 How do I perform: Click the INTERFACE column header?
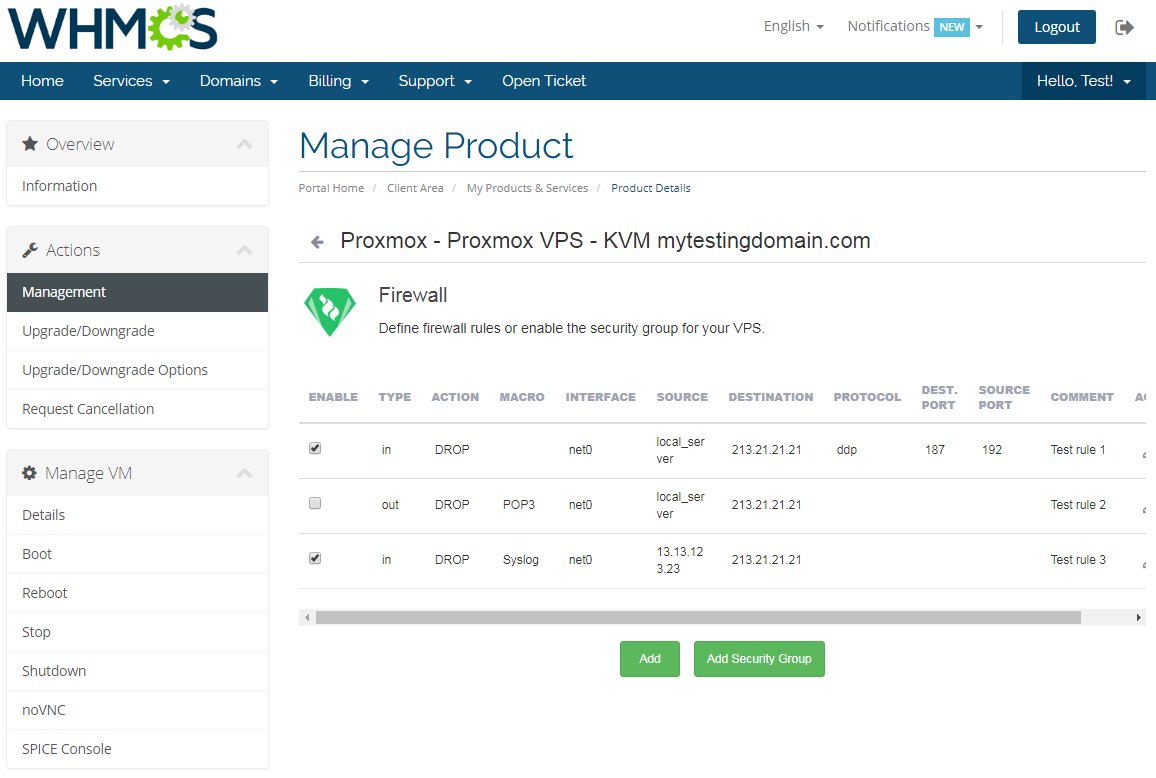[x=600, y=397]
